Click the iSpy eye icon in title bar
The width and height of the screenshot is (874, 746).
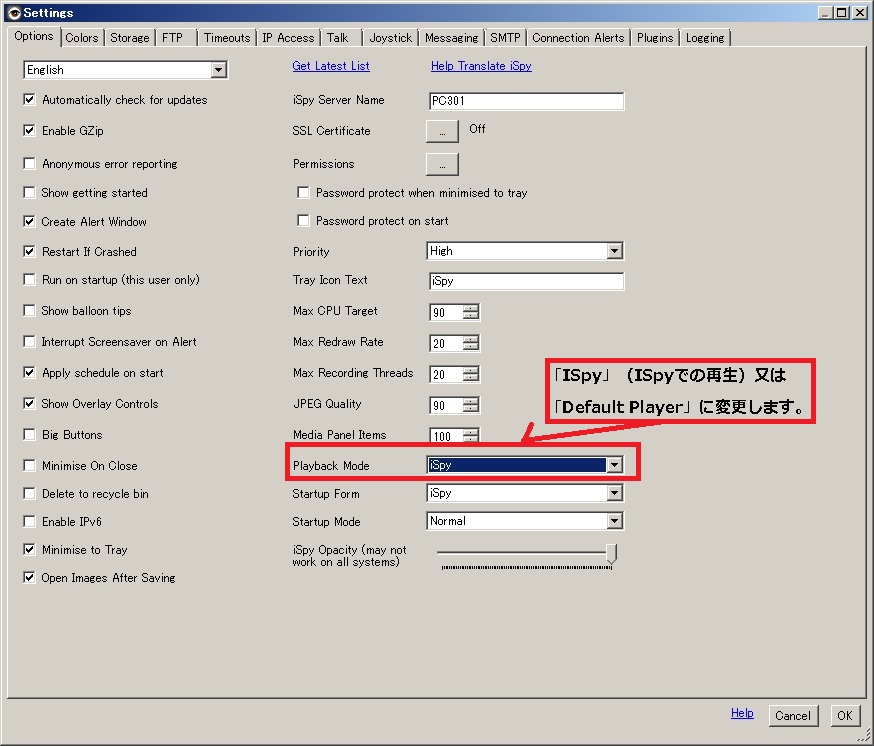(14, 13)
